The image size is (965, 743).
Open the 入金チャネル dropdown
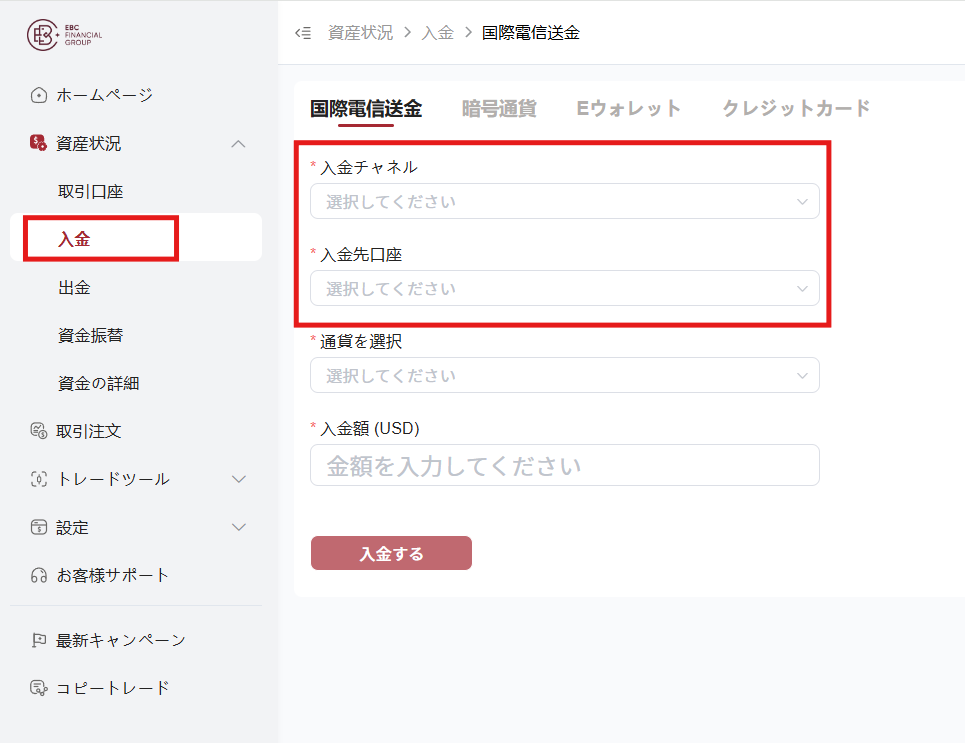click(x=564, y=202)
